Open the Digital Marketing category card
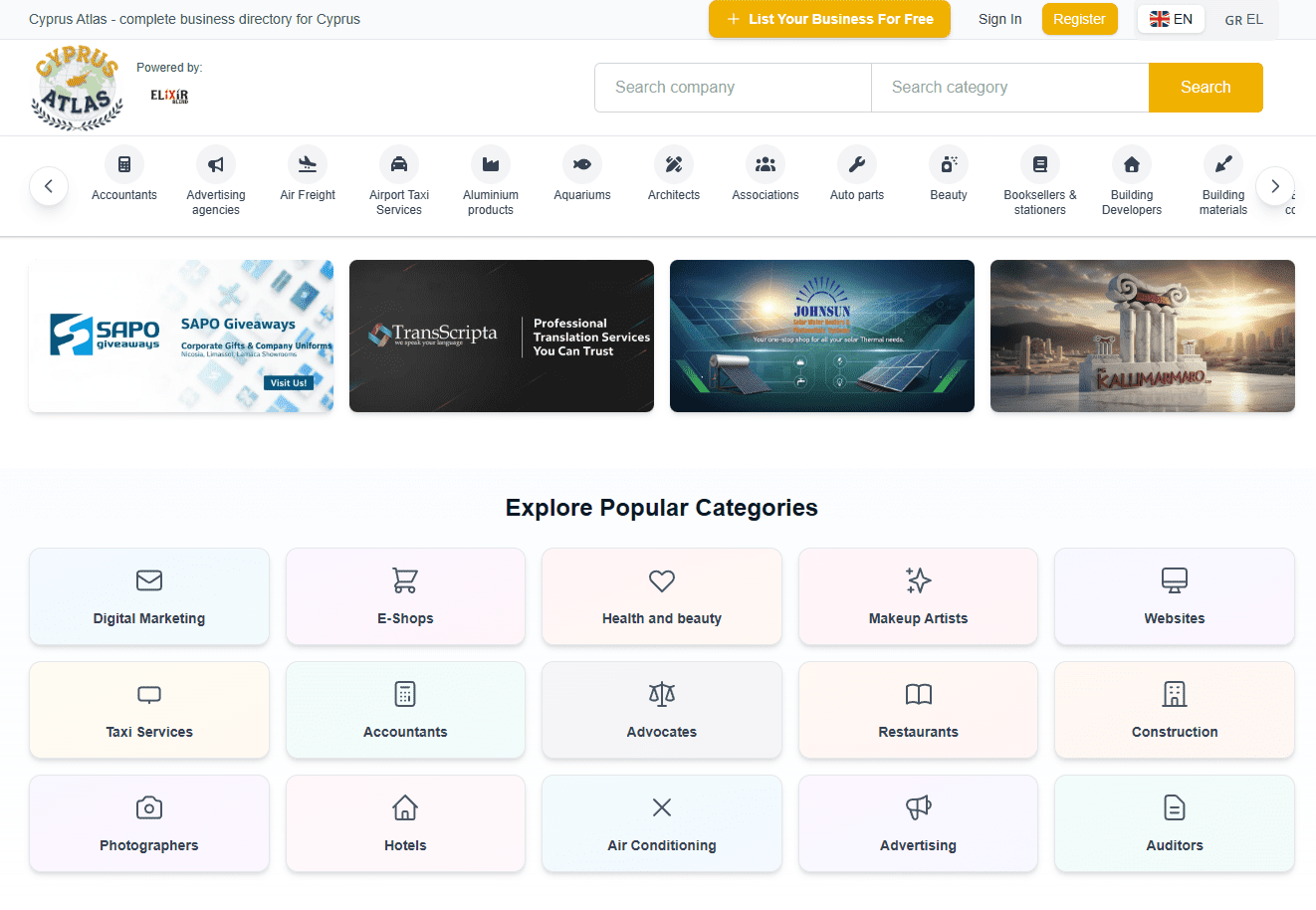Screen dimensions: 1316x910 click(x=149, y=596)
